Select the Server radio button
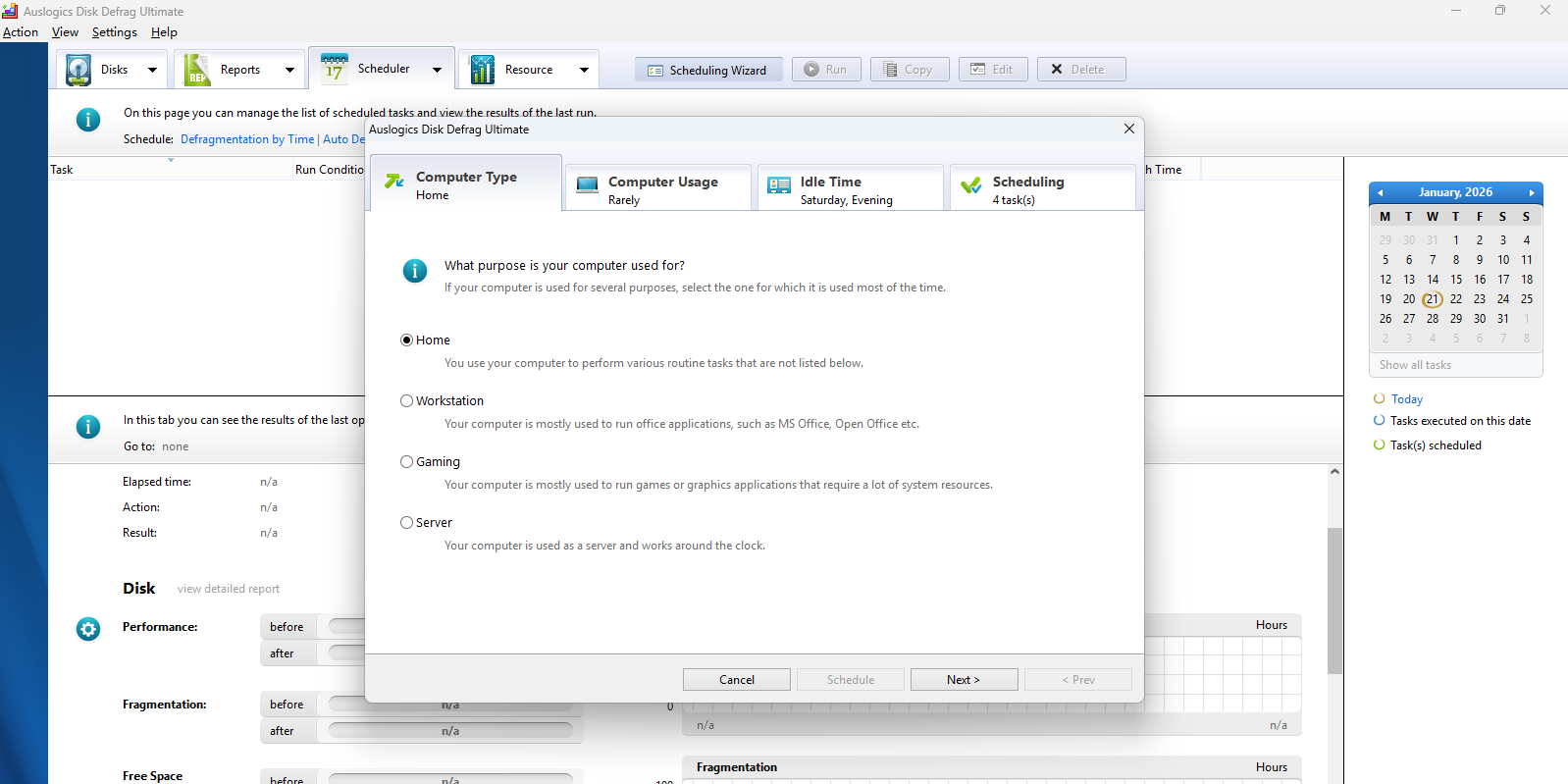Image resolution: width=1568 pixels, height=784 pixels. point(406,523)
